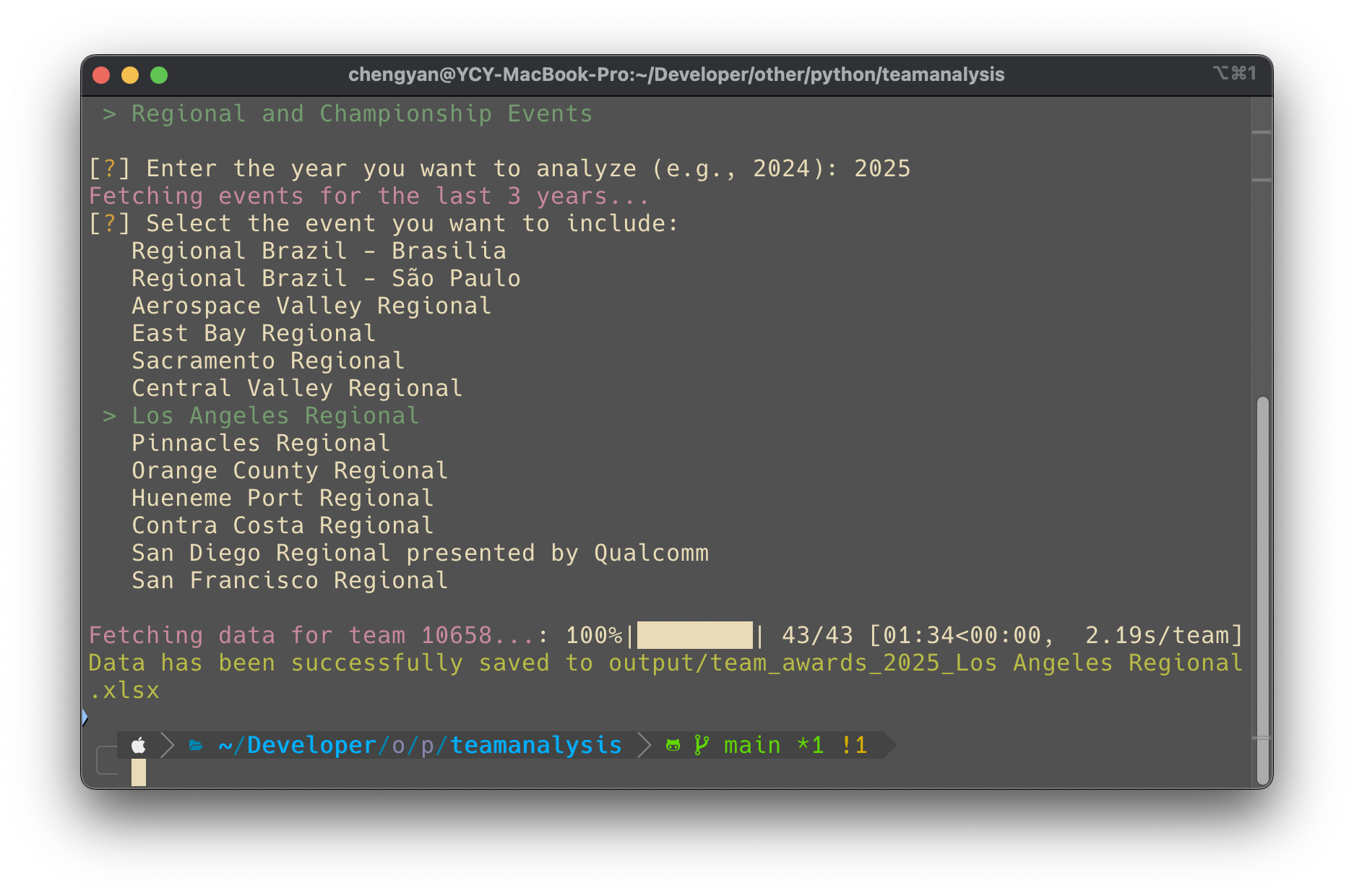The height and width of the screenshot is (896, 1354).
Task: Click the 'main' branch name in prompt
Action: pos(752,745)
